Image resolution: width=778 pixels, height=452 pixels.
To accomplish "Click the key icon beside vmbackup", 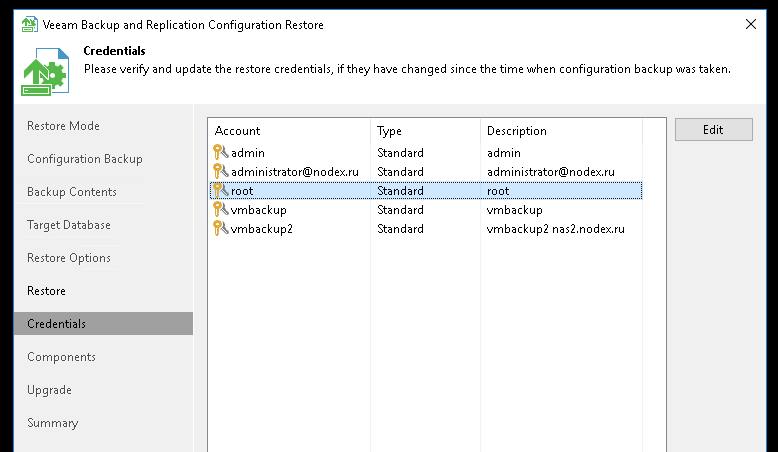I will (x=220, y=209).
